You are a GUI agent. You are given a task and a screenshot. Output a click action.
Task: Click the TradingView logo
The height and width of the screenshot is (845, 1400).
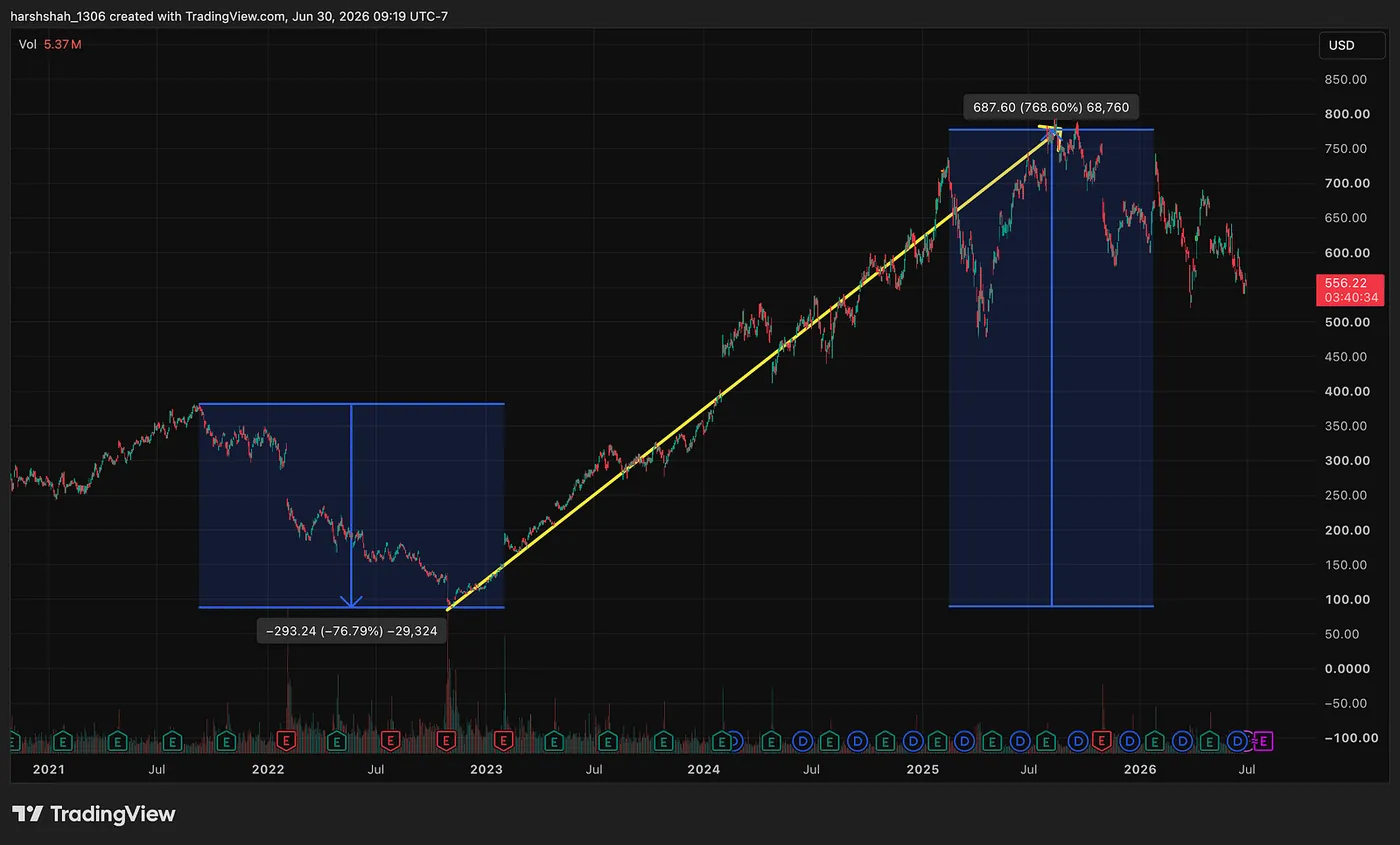[93, 814]
